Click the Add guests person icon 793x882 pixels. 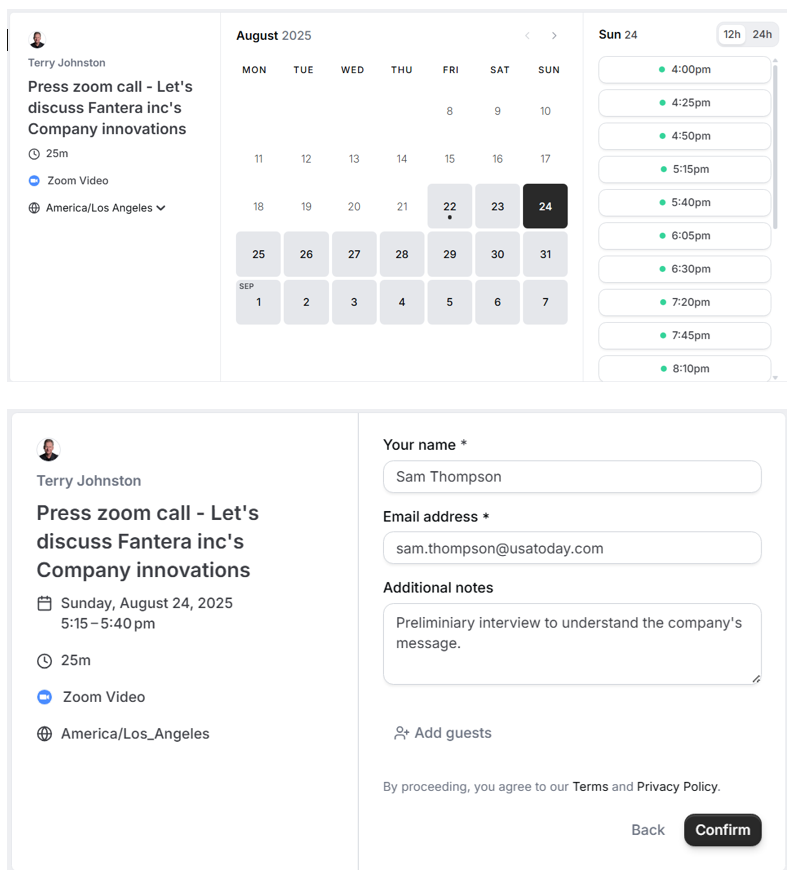(402, 733)
